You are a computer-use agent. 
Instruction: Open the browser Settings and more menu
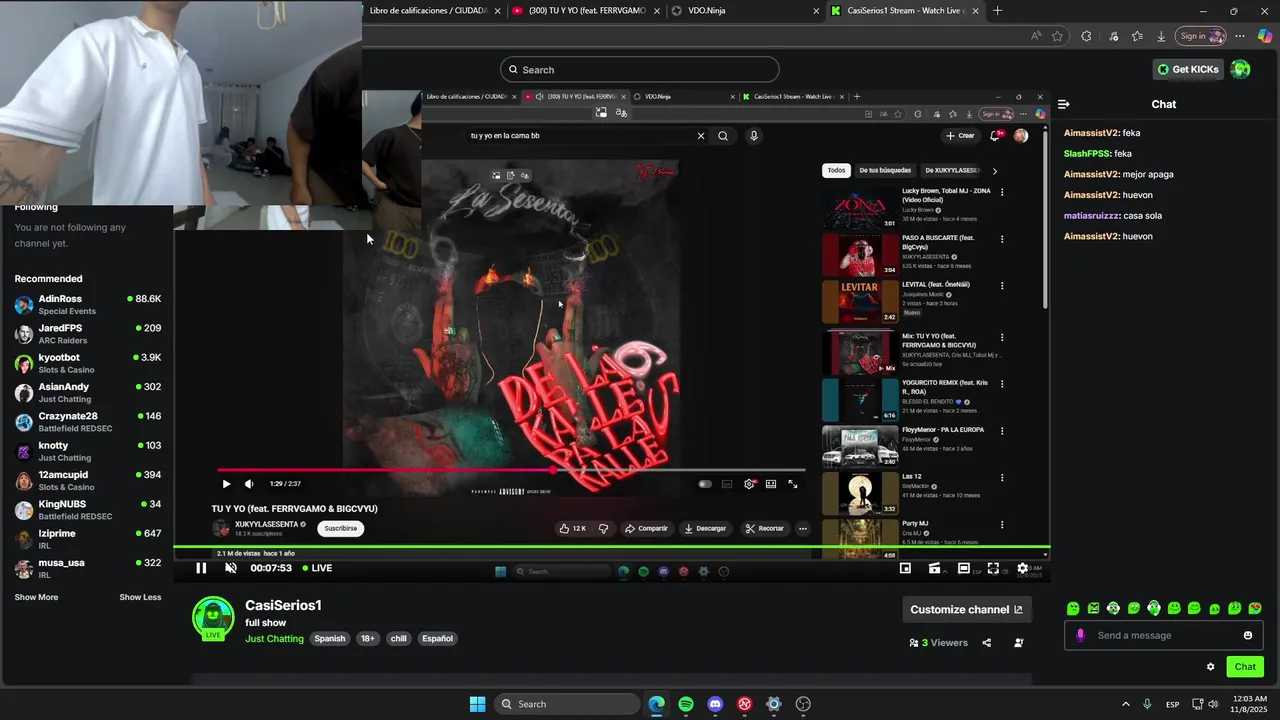click(x=1240, y=36)
